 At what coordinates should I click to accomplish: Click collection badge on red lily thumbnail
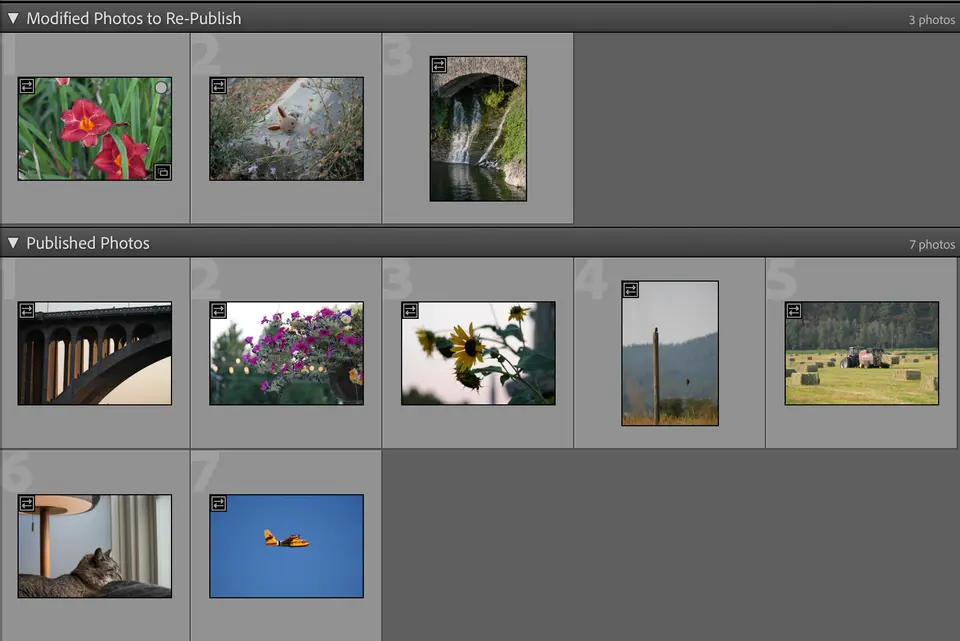click(x=163, y=172)
